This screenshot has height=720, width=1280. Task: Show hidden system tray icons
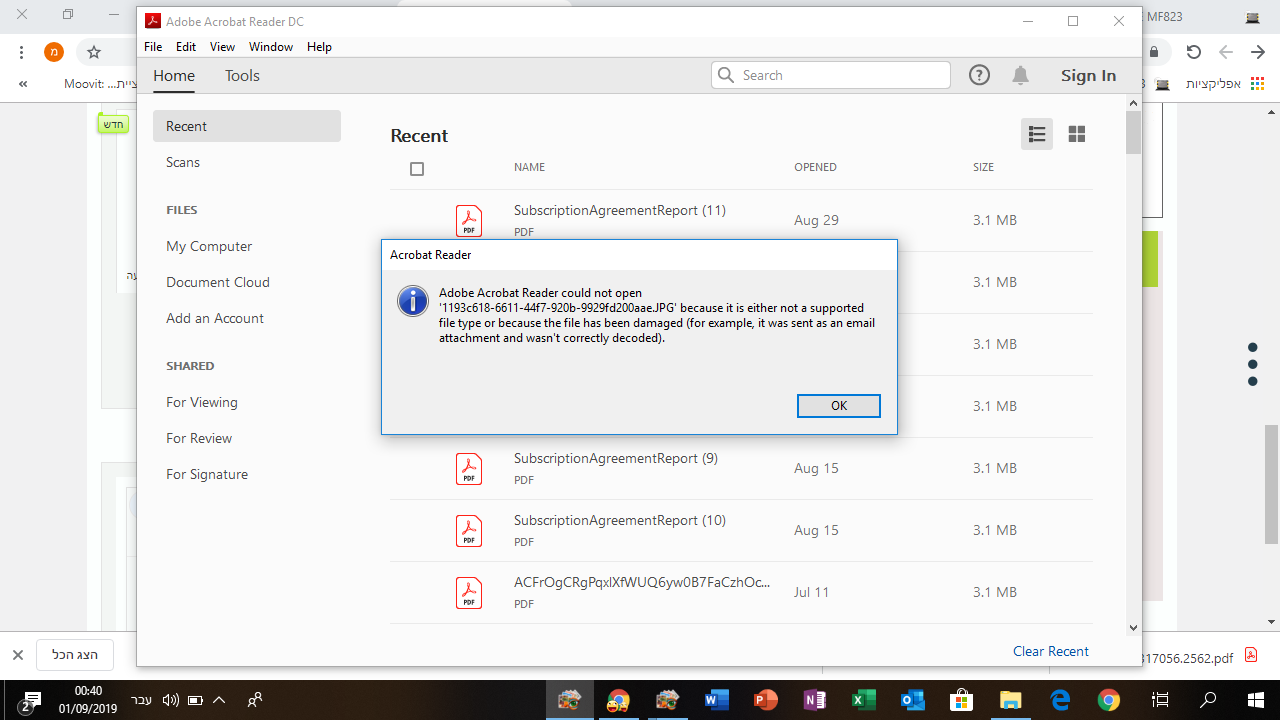point(219,700)
